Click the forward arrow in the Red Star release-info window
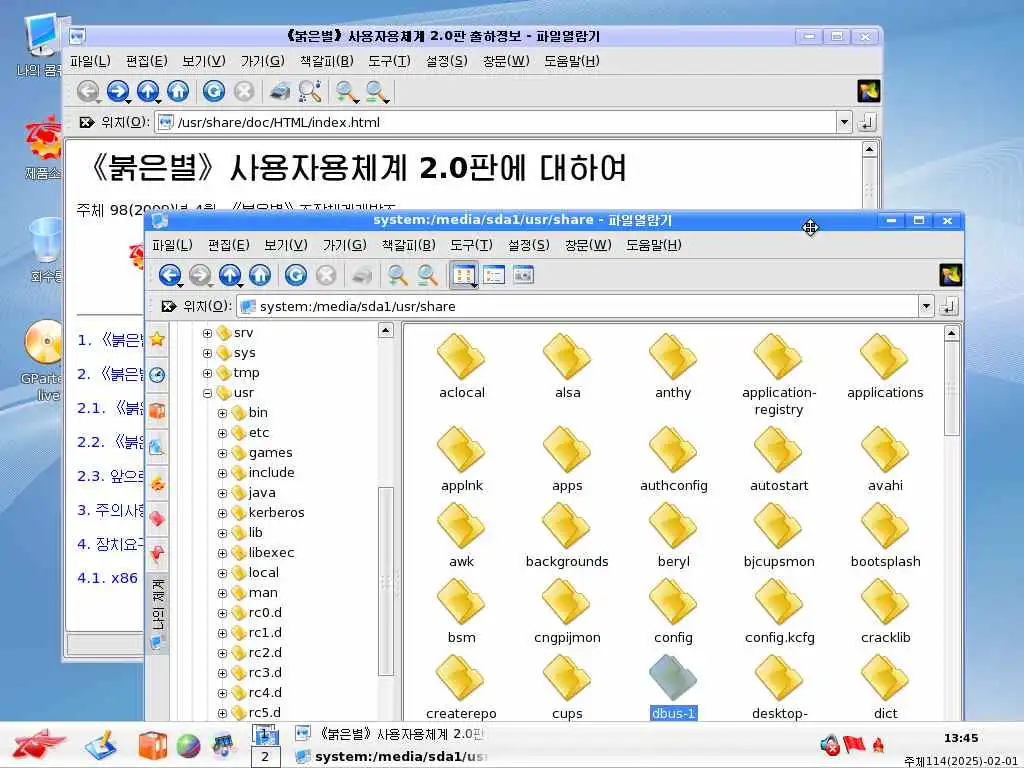 click(x=118, y=91)
